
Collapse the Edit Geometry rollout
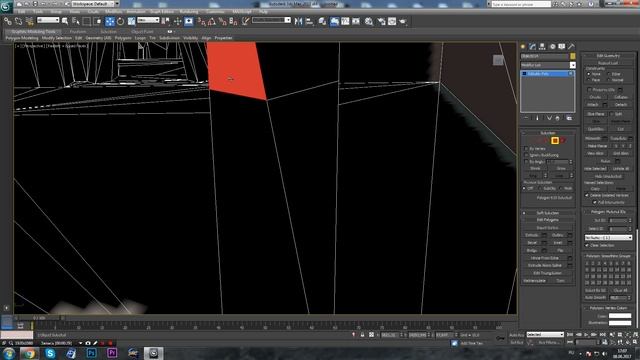click(x=608, y=56)
